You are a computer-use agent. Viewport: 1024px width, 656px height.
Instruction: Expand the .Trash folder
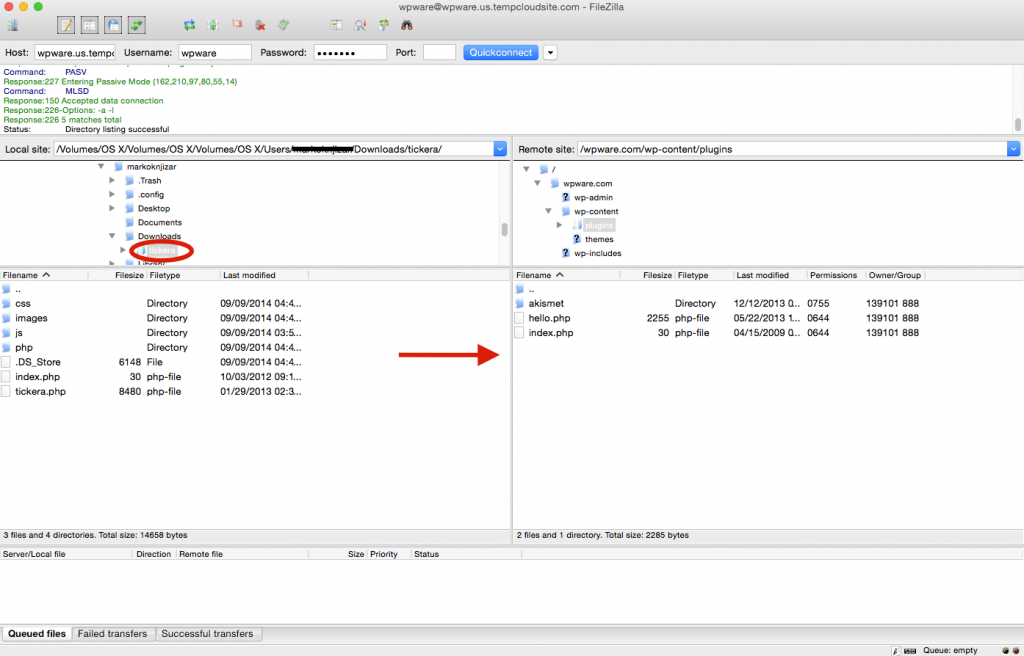tap(112, 180)
